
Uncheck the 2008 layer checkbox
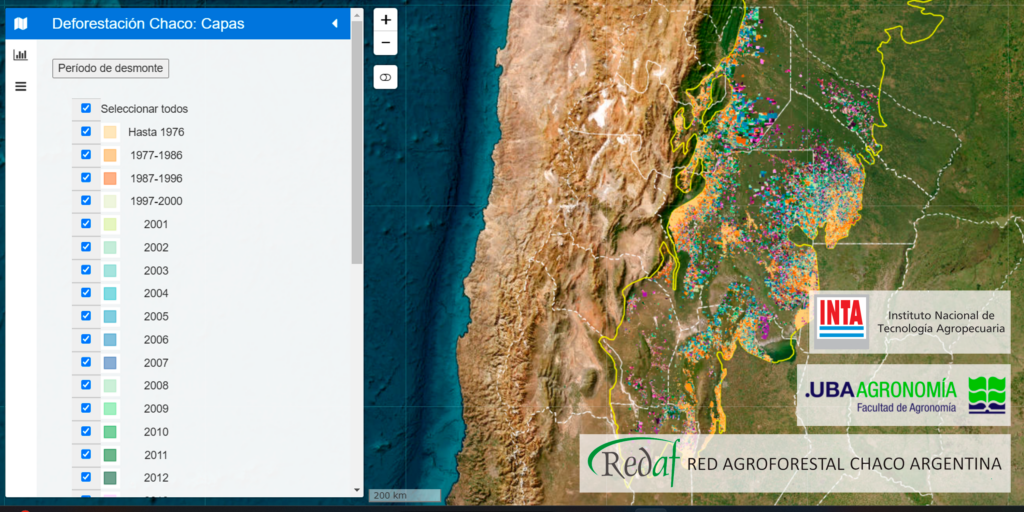tap(86, 385)
